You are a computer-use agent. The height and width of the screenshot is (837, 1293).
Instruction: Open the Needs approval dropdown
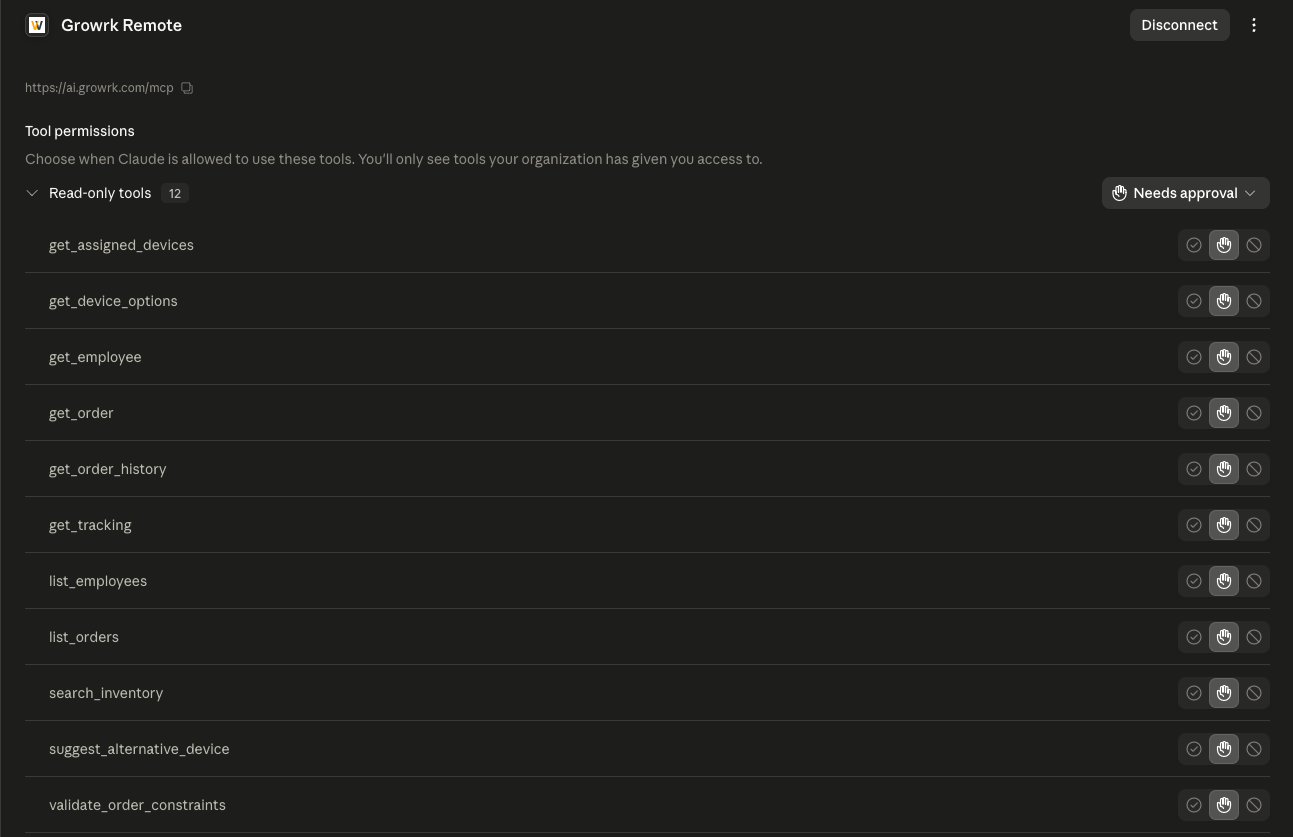pos(1186,193)
